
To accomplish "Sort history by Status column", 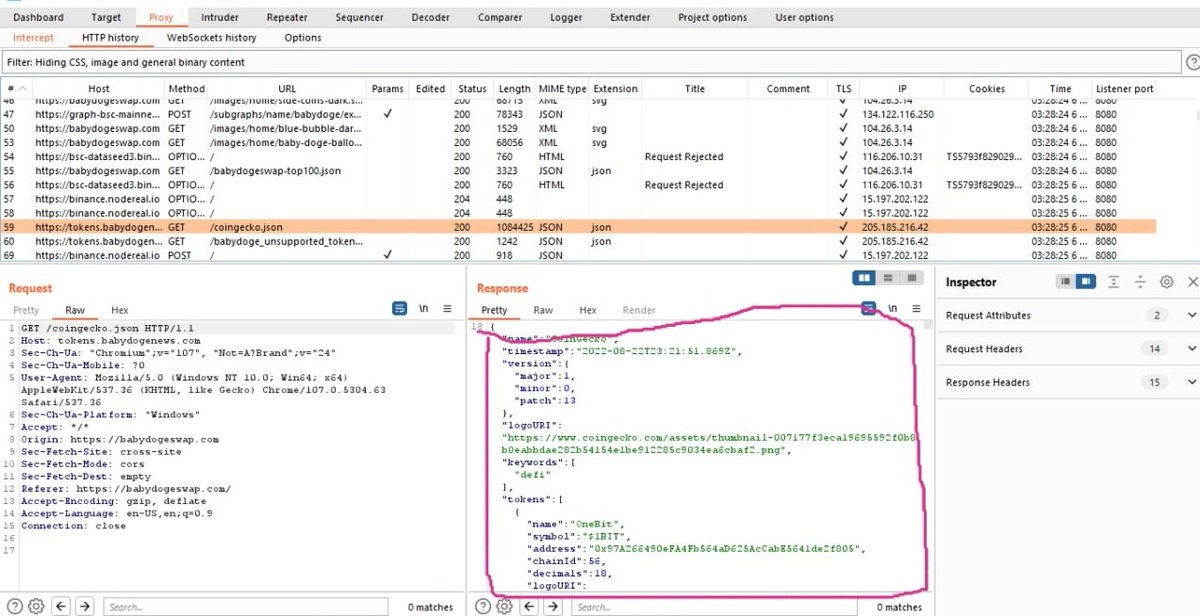I will click(472, 88).
